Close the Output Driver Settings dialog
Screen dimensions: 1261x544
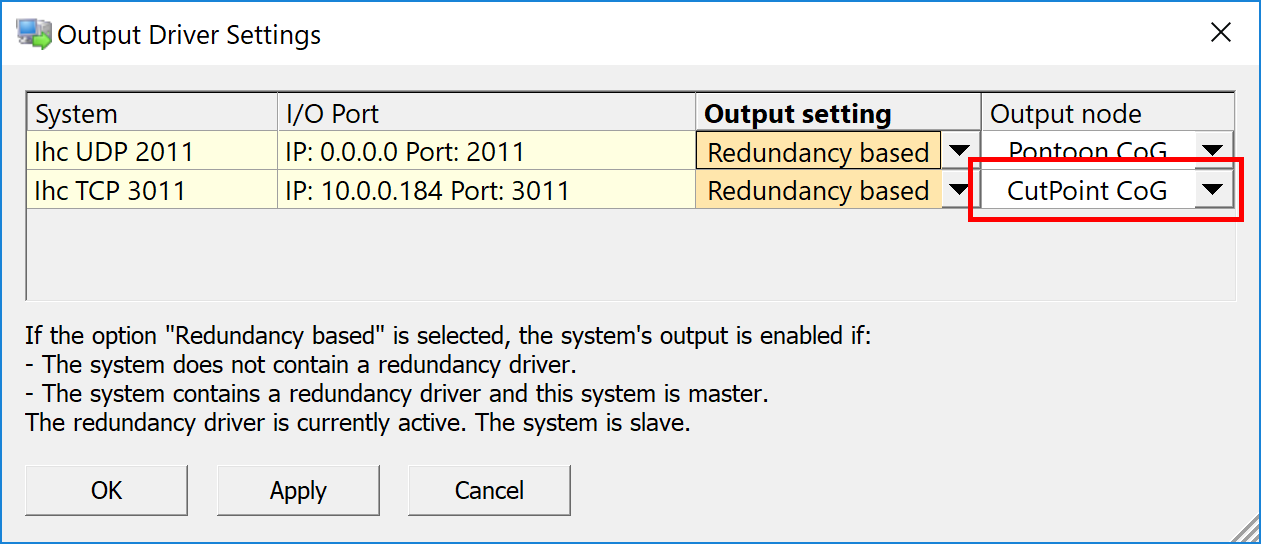[1220, 33]
